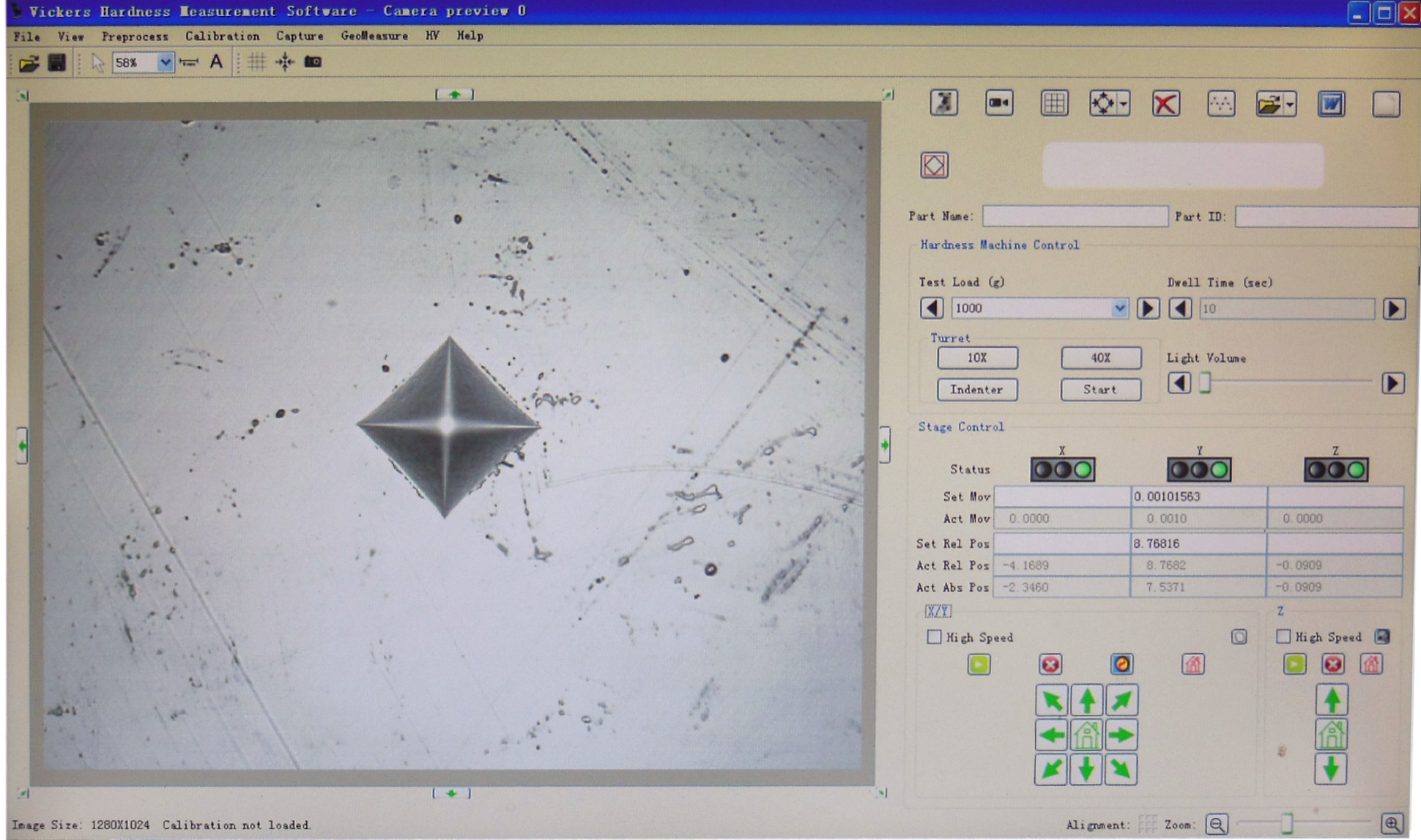
Task: Open the zoom percentage 58% dropdown
Action: point(166,63)
